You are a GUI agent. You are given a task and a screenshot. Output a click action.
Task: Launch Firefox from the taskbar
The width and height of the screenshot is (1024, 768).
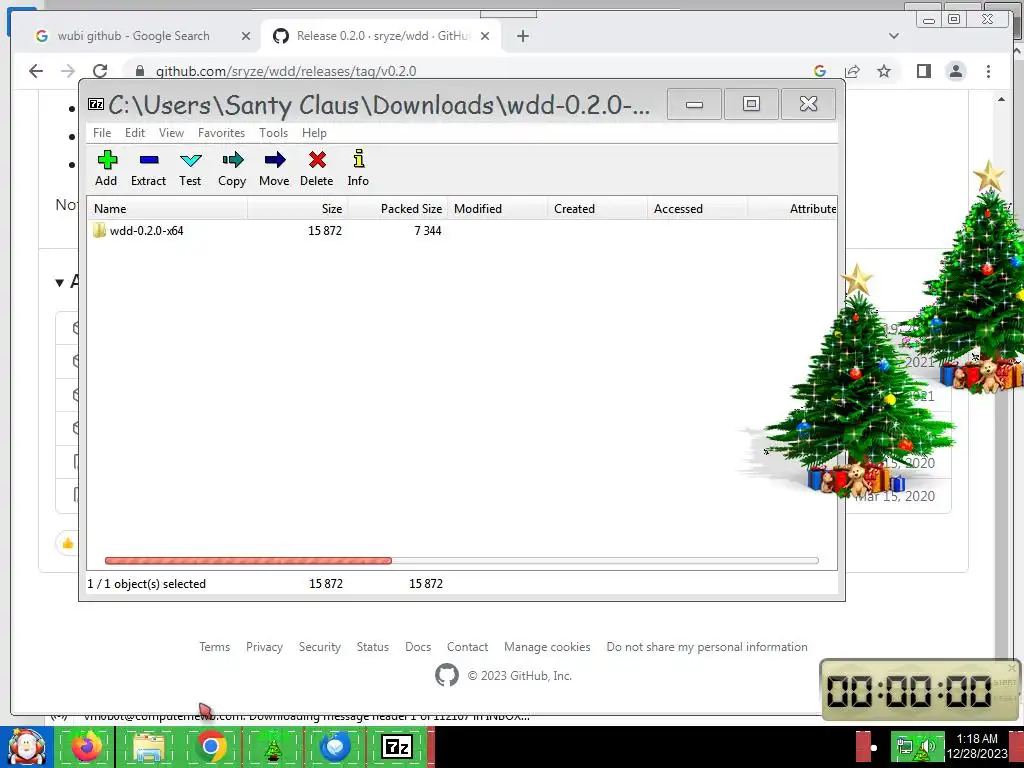86,747
